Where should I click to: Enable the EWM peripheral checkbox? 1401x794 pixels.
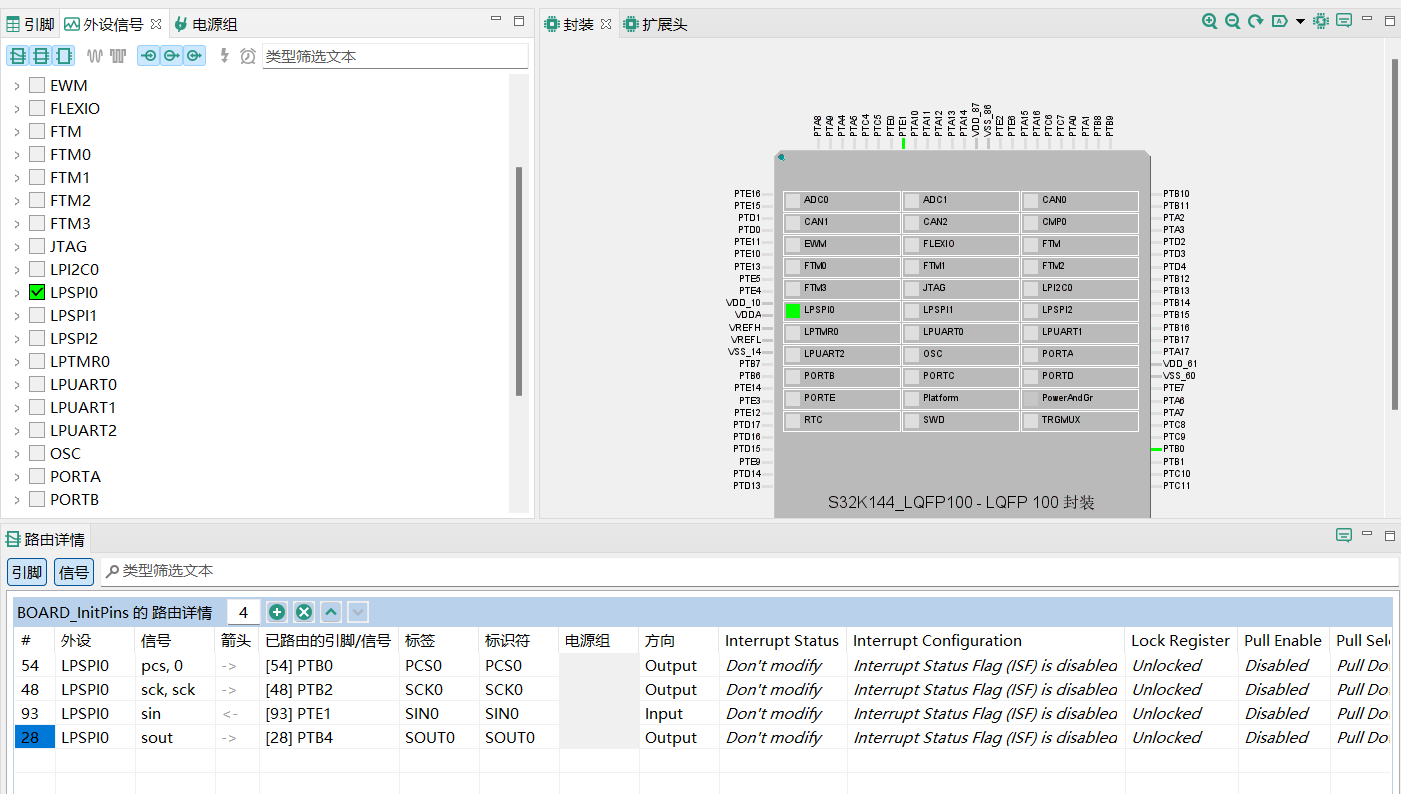tap(37, 85)
